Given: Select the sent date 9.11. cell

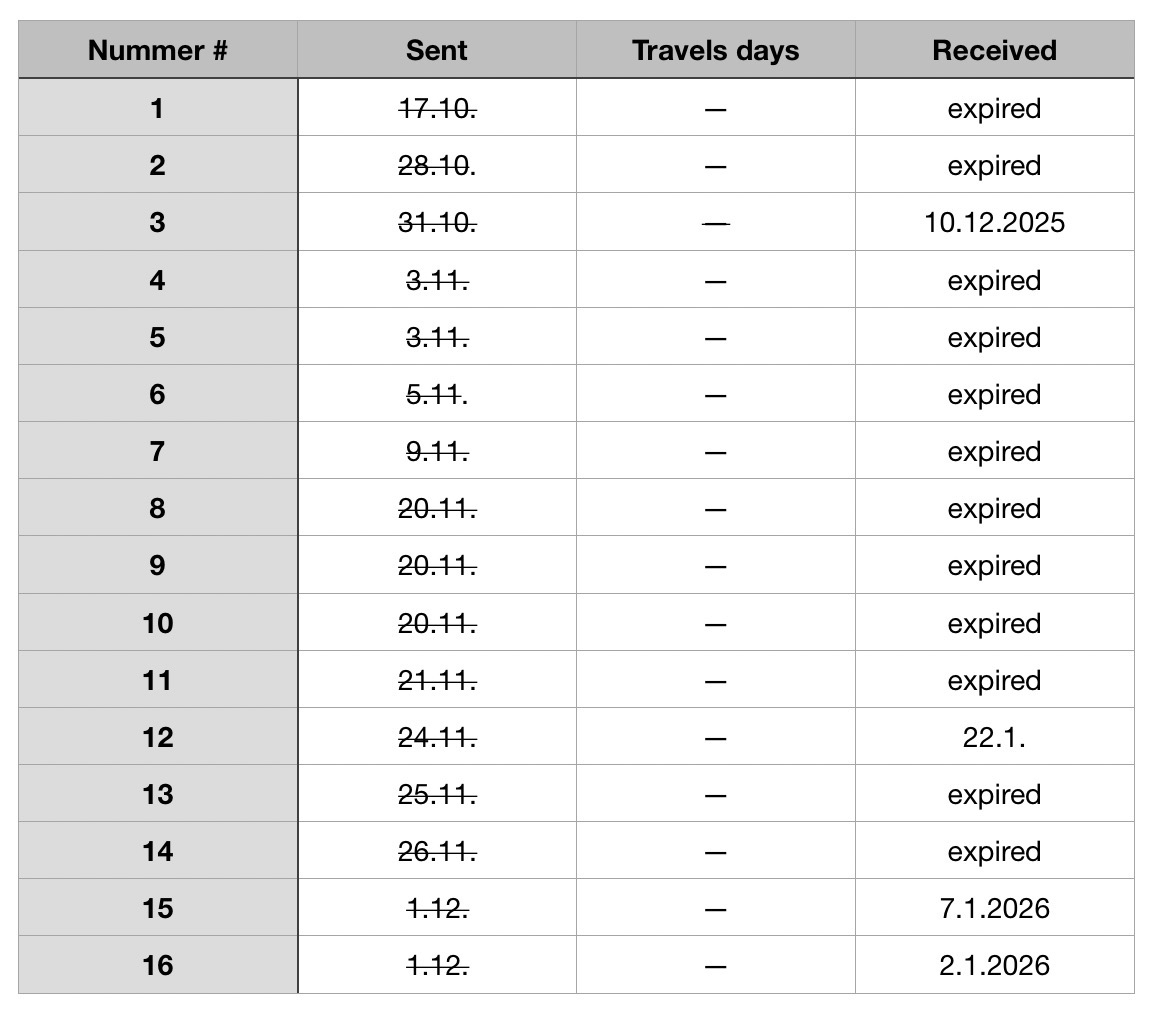Looking at the screenshot, I should 437,451.
